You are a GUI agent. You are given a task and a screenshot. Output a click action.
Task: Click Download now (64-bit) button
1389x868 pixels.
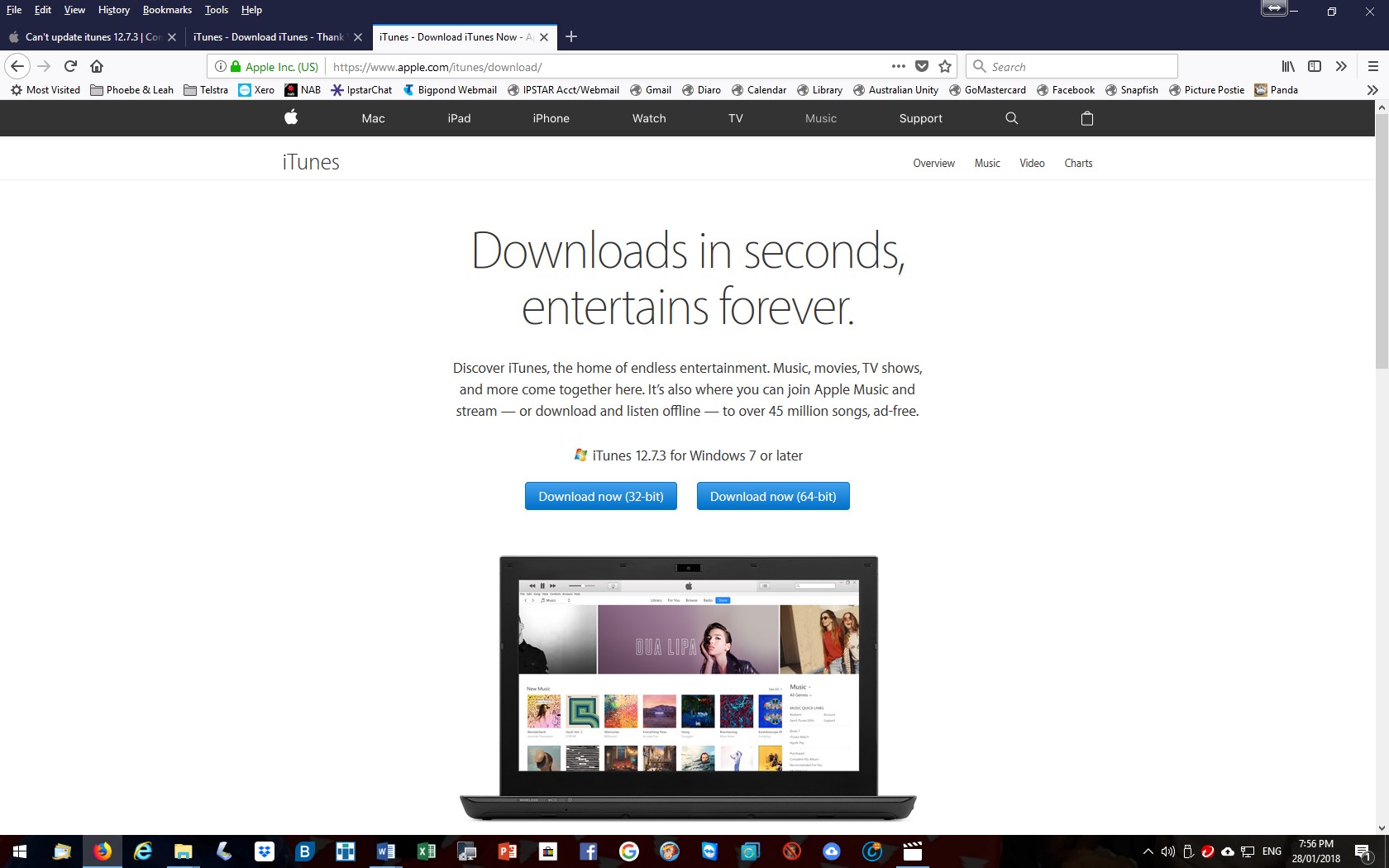773,496
